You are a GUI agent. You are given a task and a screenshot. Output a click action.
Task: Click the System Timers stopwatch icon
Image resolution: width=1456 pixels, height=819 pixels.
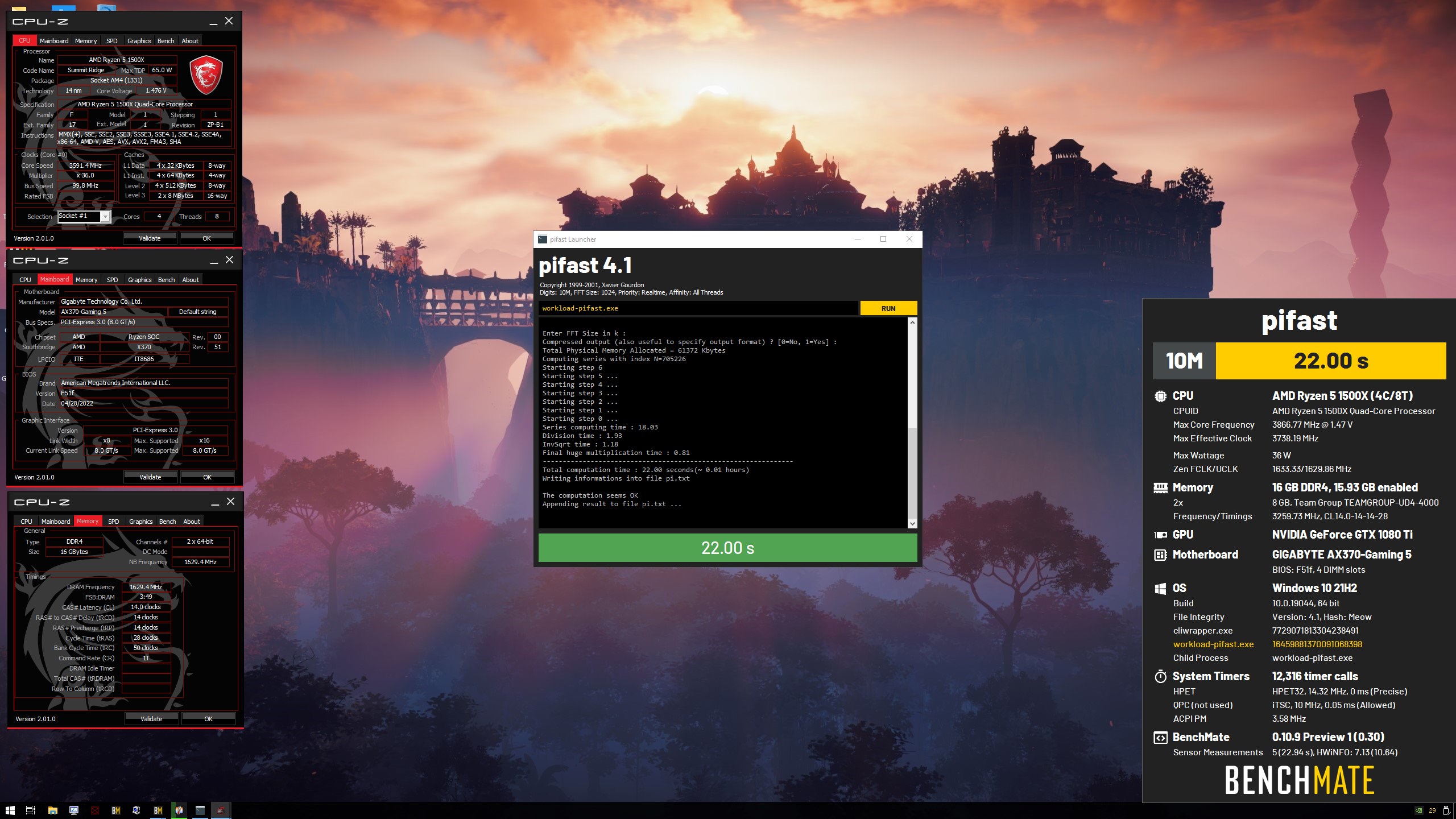[x=1160, y=676]
